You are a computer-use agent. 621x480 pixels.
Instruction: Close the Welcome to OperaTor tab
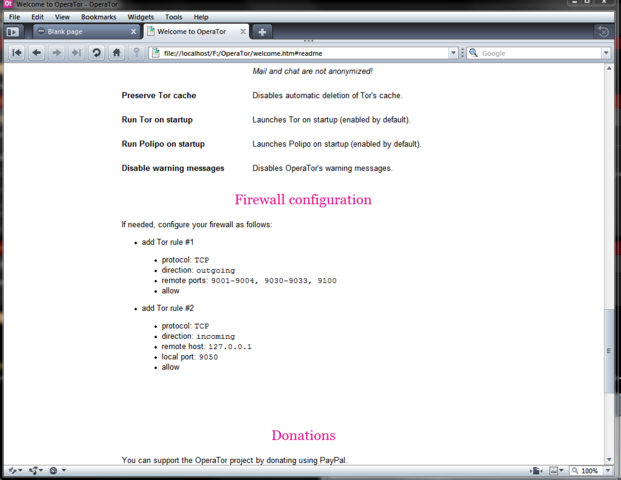click(x=243, y=32)
